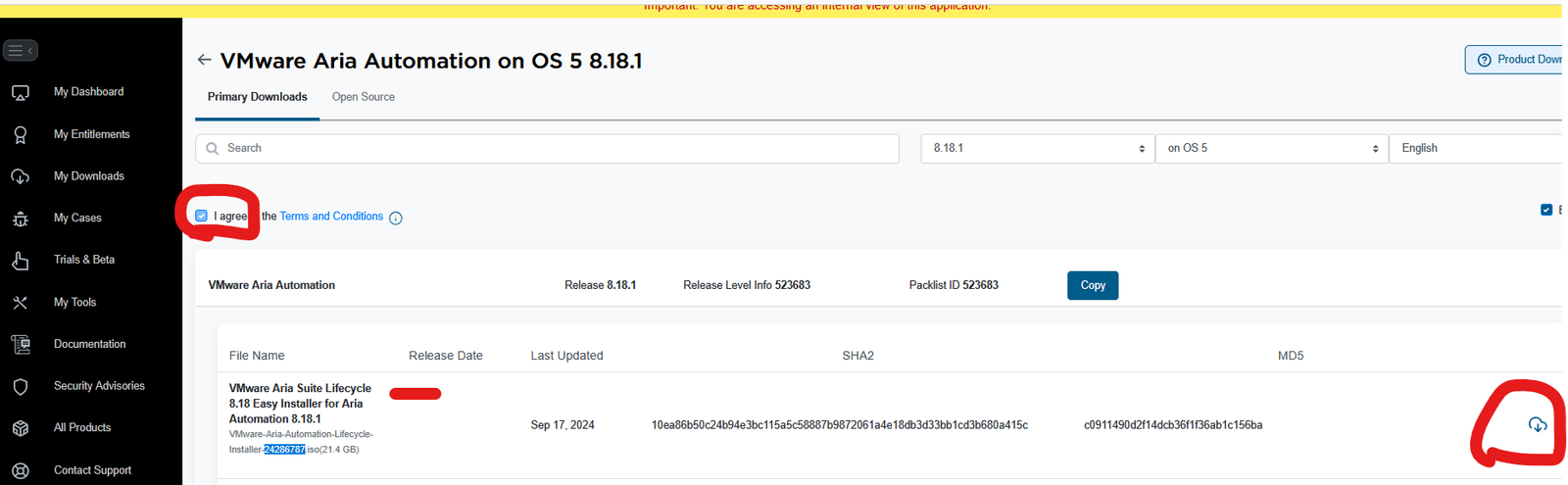Open Terms and Conditions info icon
1568x485 pixels.
pyautogui.click(x=396, y=218)
